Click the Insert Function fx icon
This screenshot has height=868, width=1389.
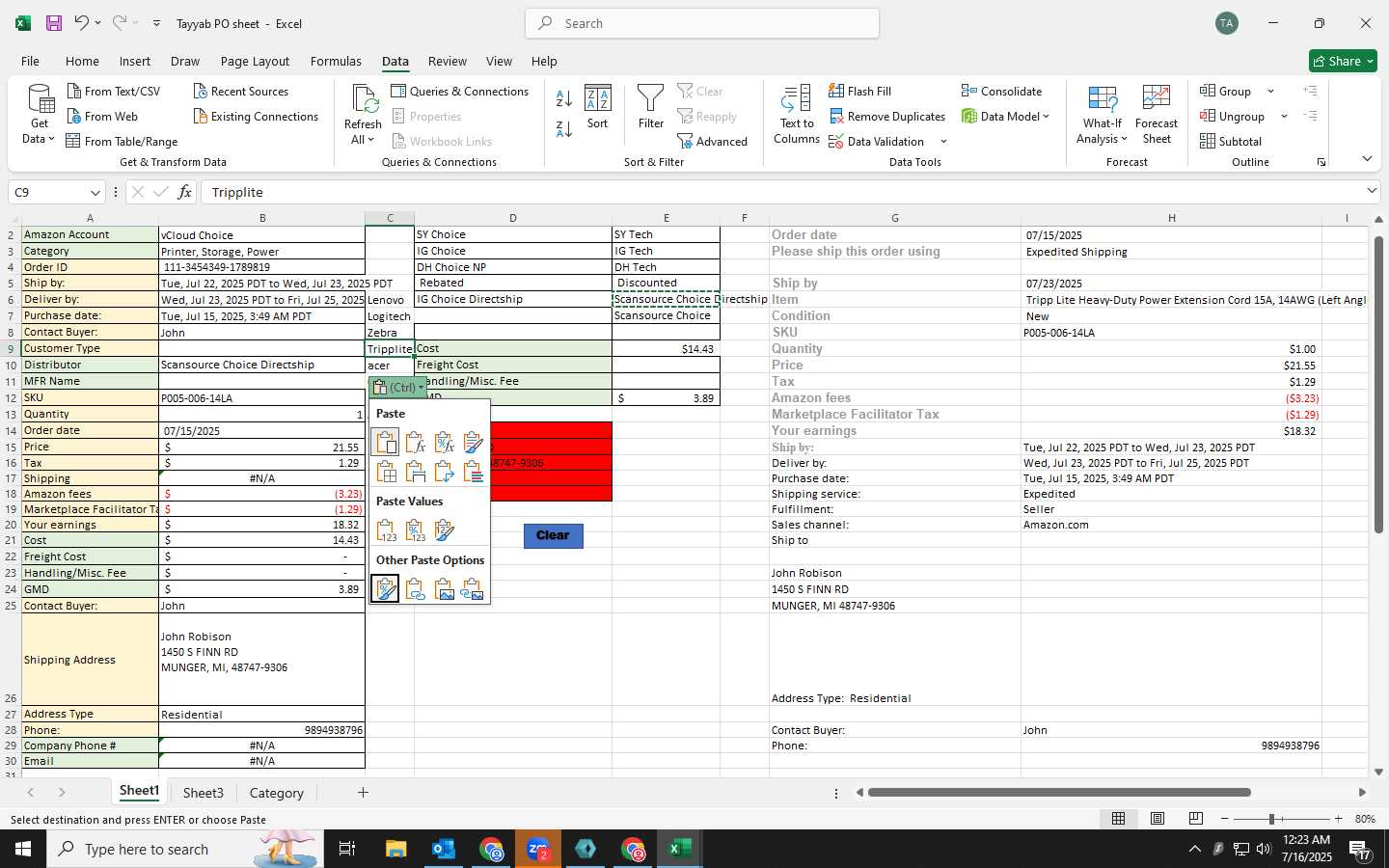[x=184, y=192]
